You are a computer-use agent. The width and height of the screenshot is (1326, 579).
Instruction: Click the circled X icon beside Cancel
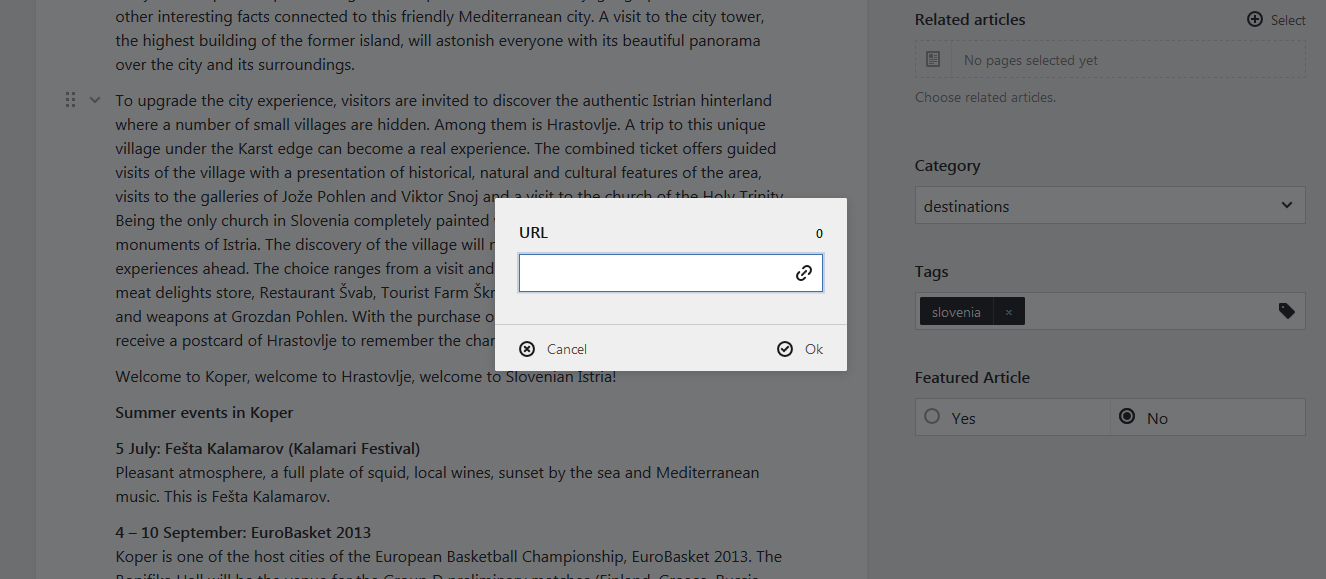pos(527,349)
